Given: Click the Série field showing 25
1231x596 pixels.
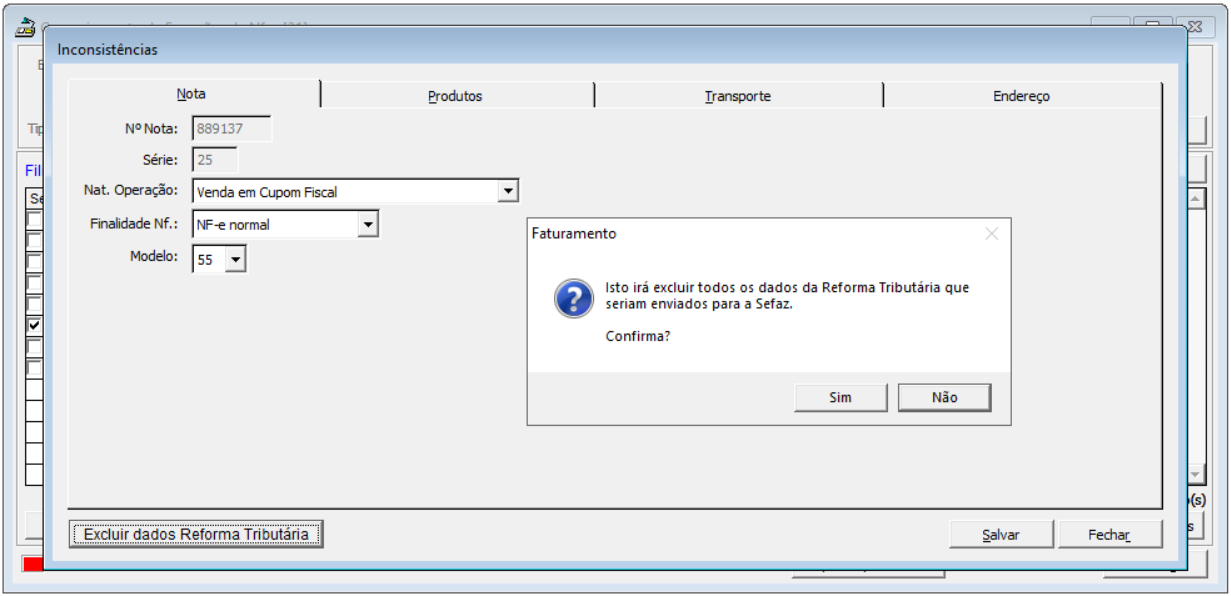Looking at the screenshot, I should [214, 159].
